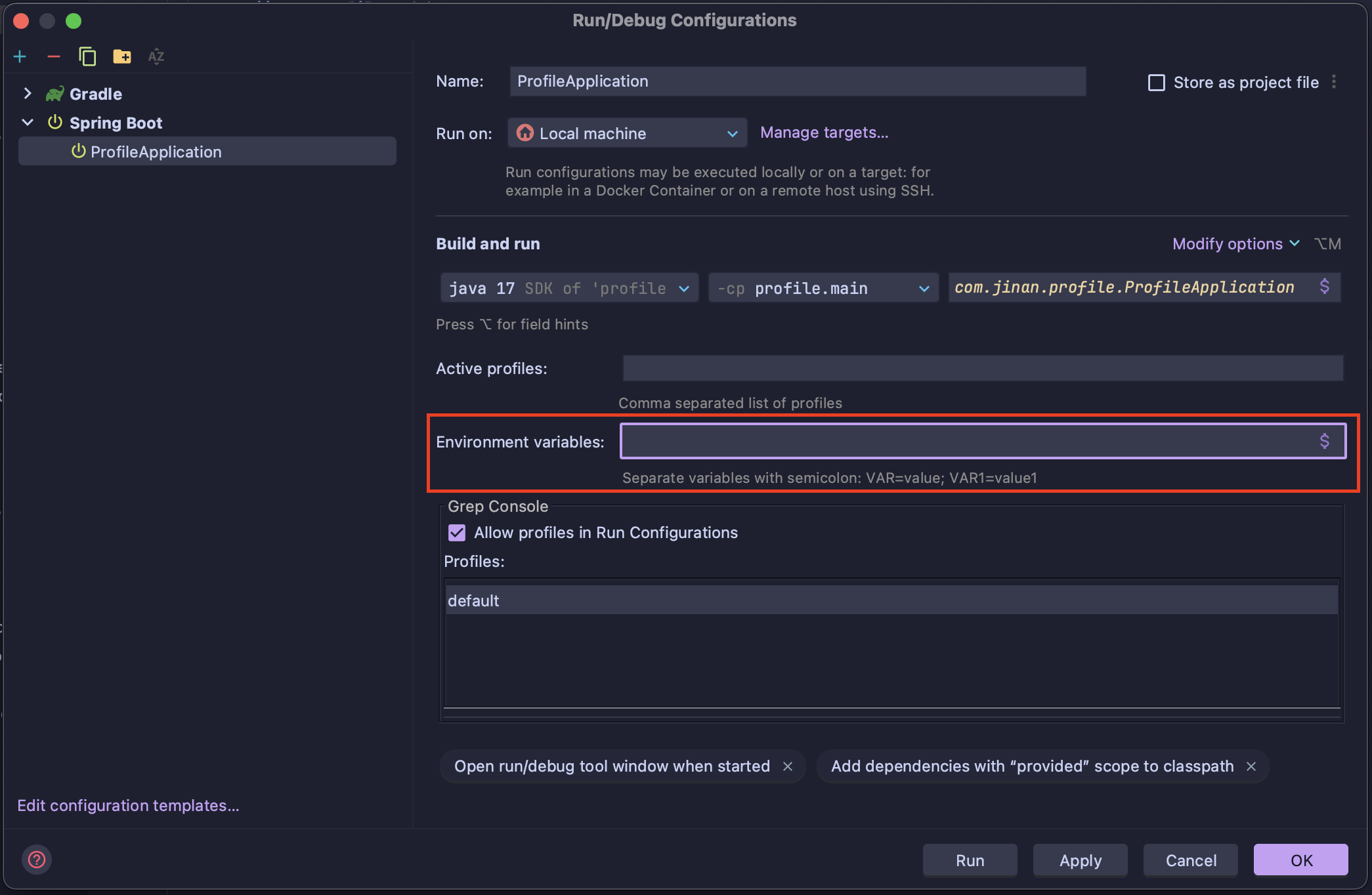Remove the Open run/debug tool window option
The image size is (1372, 895).
[x=788, y=766]
